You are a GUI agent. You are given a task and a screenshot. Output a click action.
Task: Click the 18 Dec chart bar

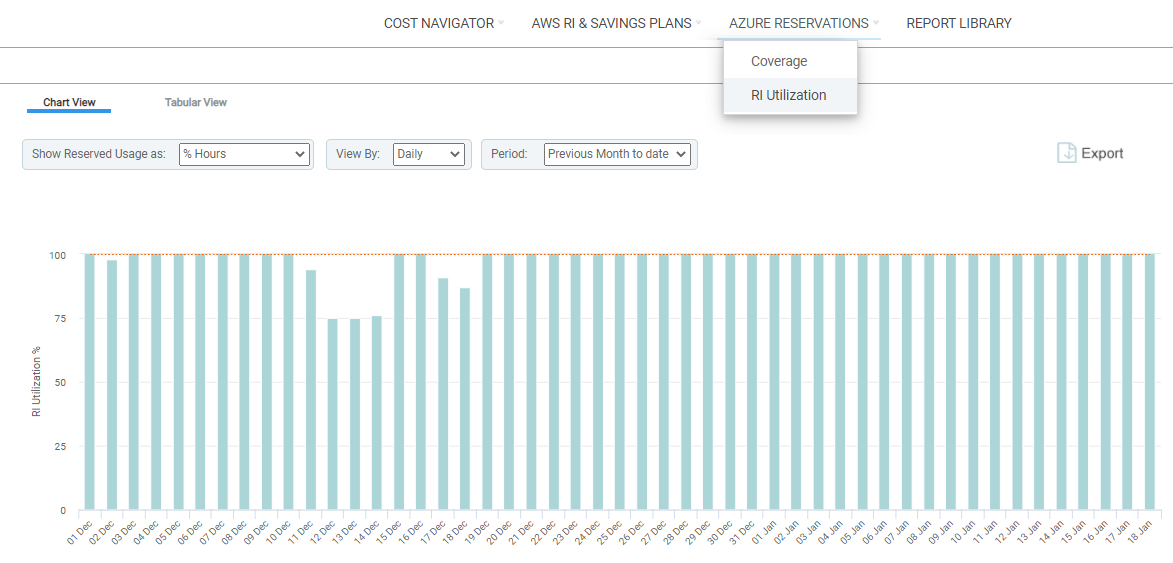tap(465, 398)
